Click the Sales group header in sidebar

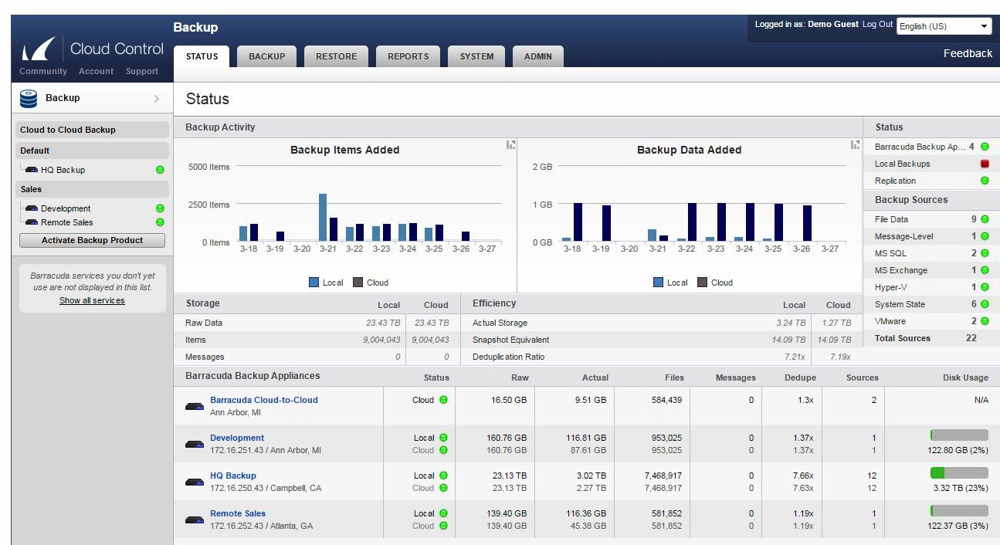point(92,189)
